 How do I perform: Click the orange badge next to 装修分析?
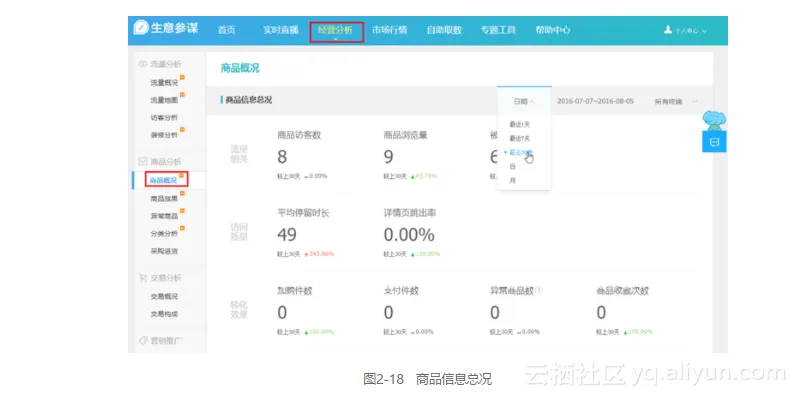tap(182, 130)
